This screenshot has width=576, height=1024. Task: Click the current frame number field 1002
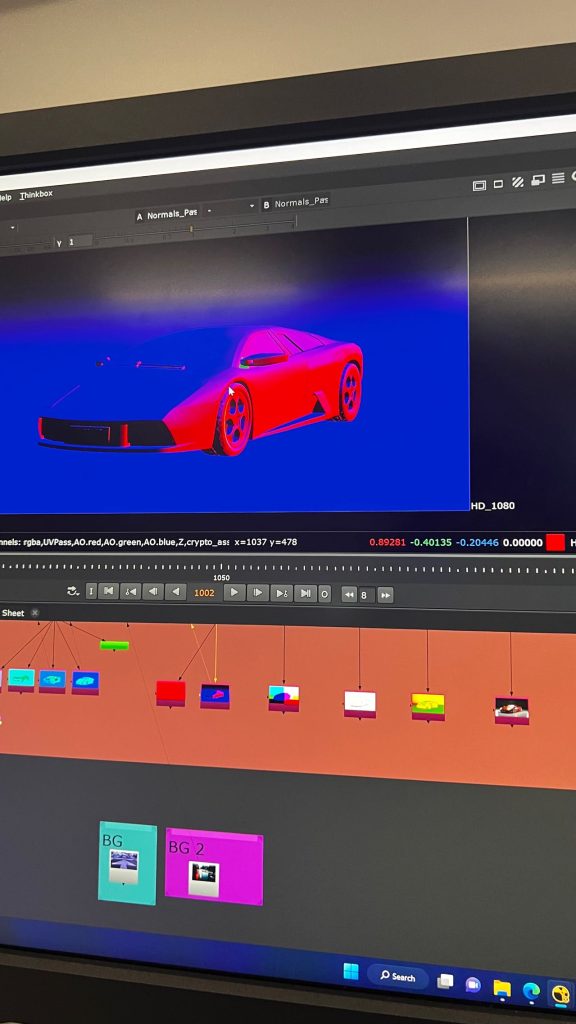click(x=204, y=592)
